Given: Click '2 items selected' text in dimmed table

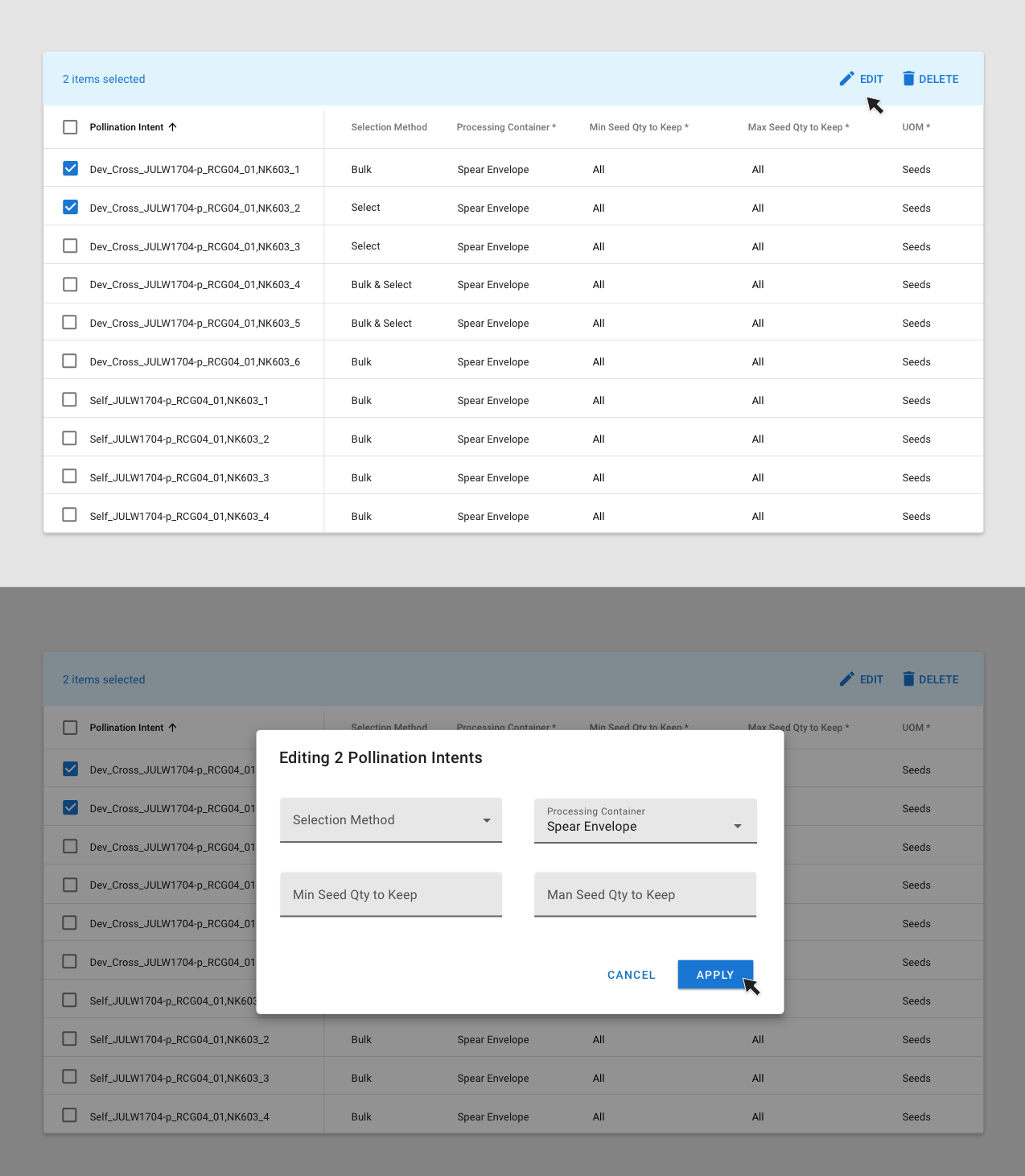Looking at the screenshot, I should pyautogui.click(x=104, y=679).
